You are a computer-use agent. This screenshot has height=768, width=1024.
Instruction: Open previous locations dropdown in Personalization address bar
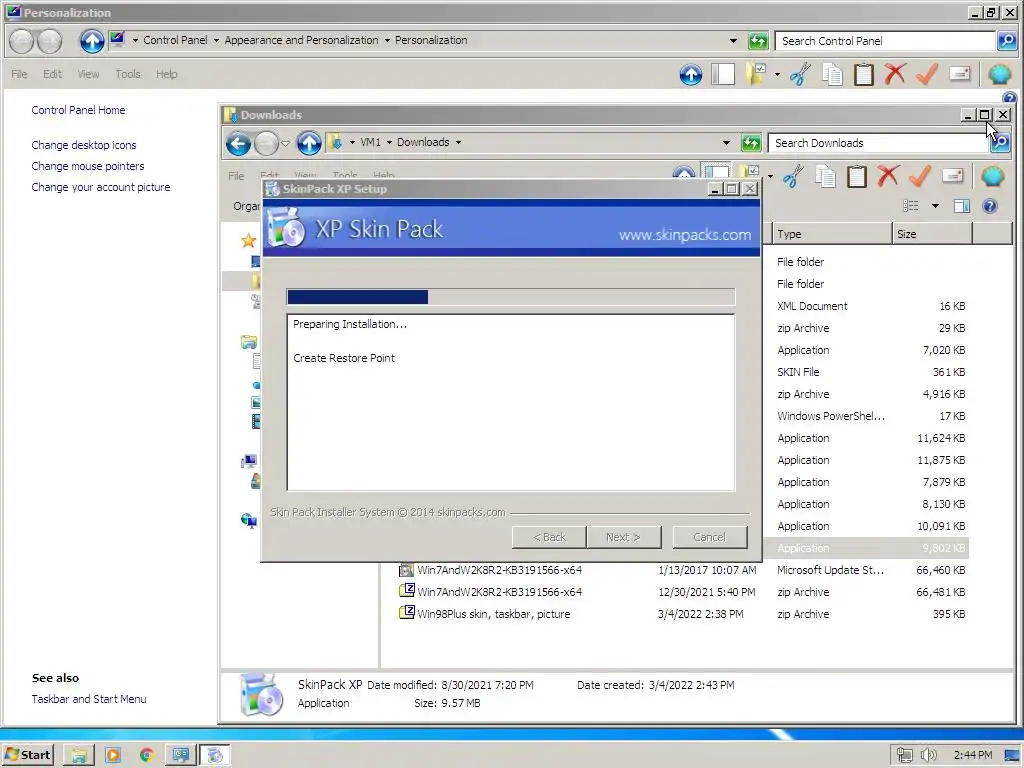tap(733, 41)
